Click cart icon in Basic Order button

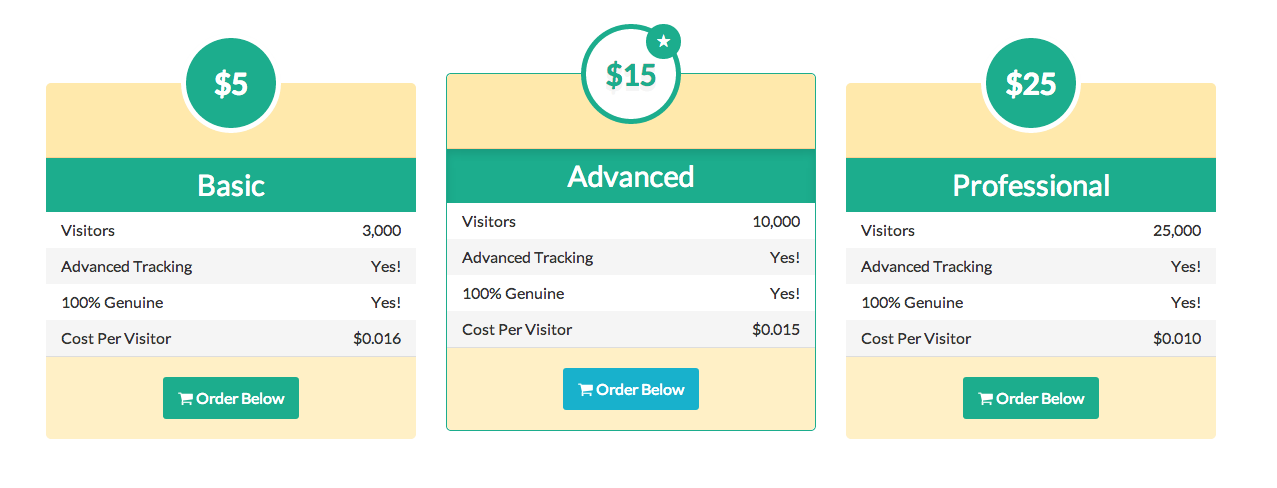[x=185, y=399]
